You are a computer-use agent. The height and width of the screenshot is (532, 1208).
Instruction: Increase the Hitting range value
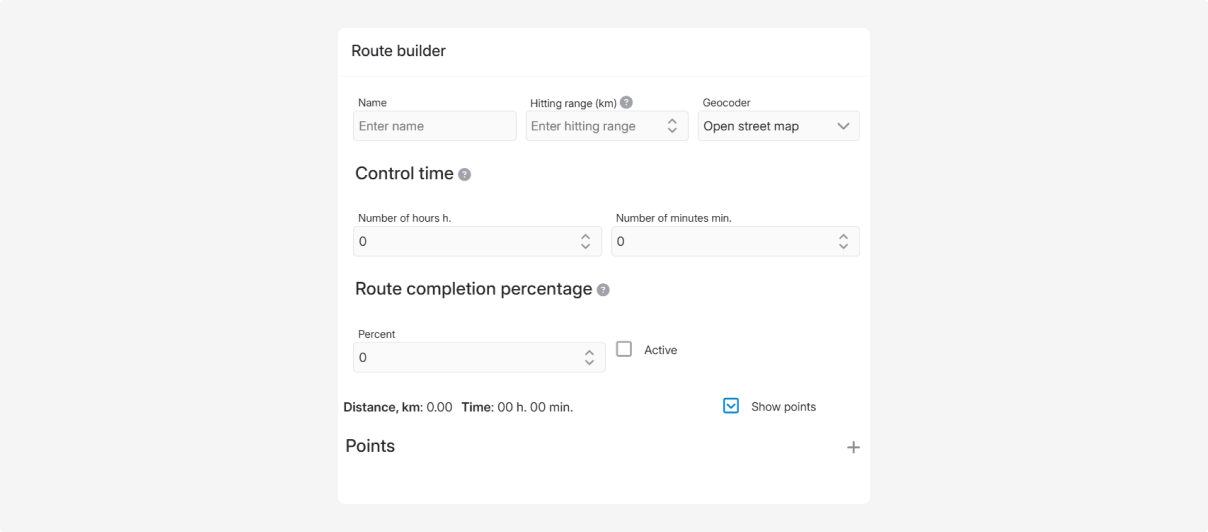[x=672, y=122]
